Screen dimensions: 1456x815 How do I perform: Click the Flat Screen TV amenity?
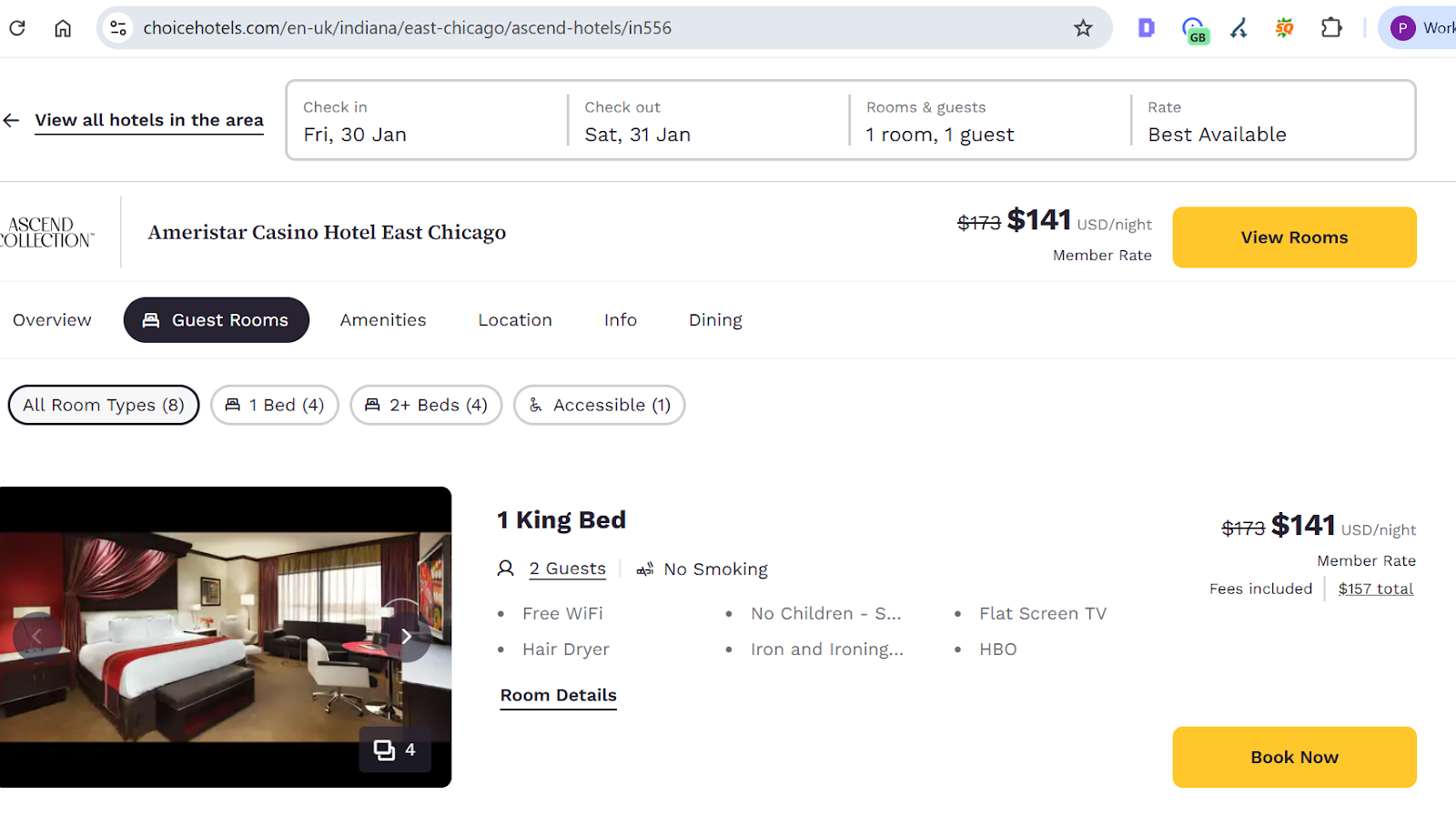pyautogui.click(x=1043, y=613)
